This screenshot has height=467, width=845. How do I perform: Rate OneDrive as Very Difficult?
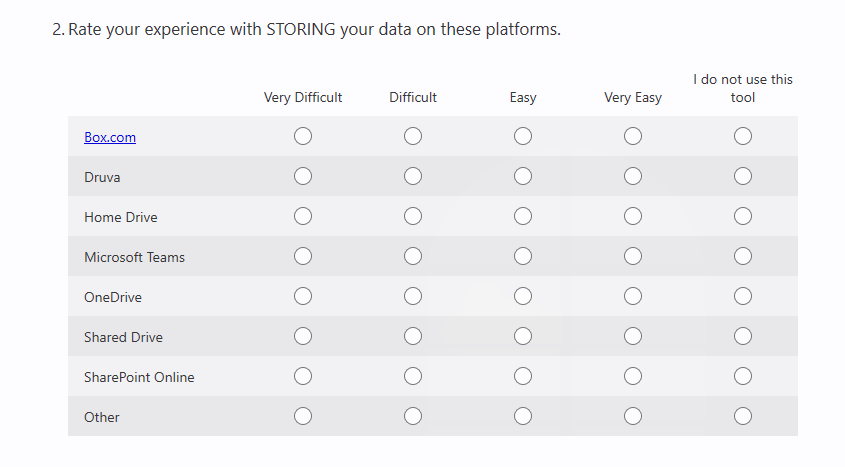pyautogui.click(x=303, y=296)
